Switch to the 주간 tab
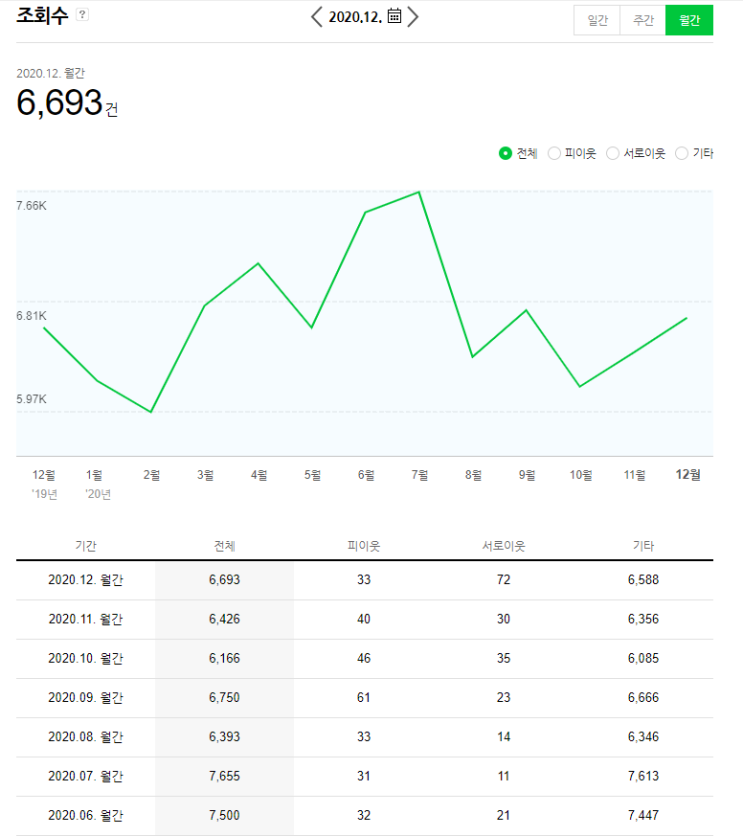 point(643,20)
